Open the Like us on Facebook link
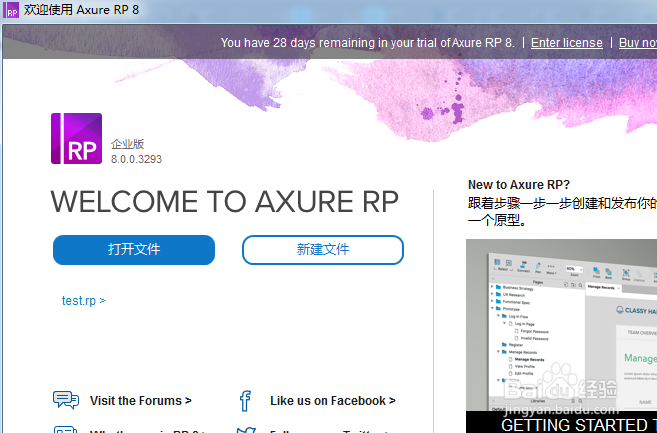 click(x=333, y=401)
